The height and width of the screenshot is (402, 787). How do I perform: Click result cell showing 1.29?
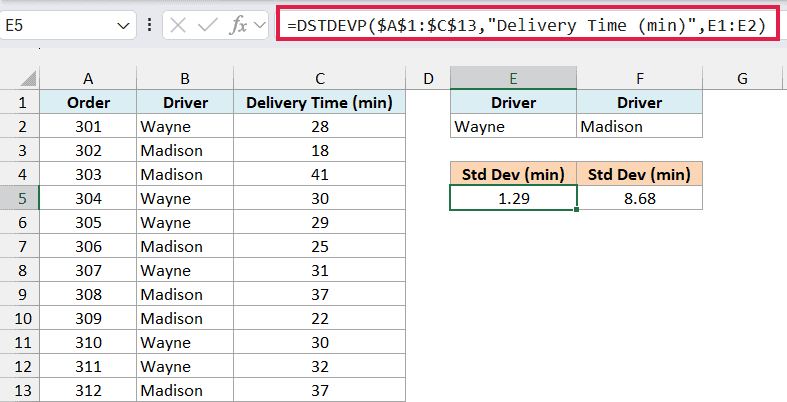coord(513,198)
